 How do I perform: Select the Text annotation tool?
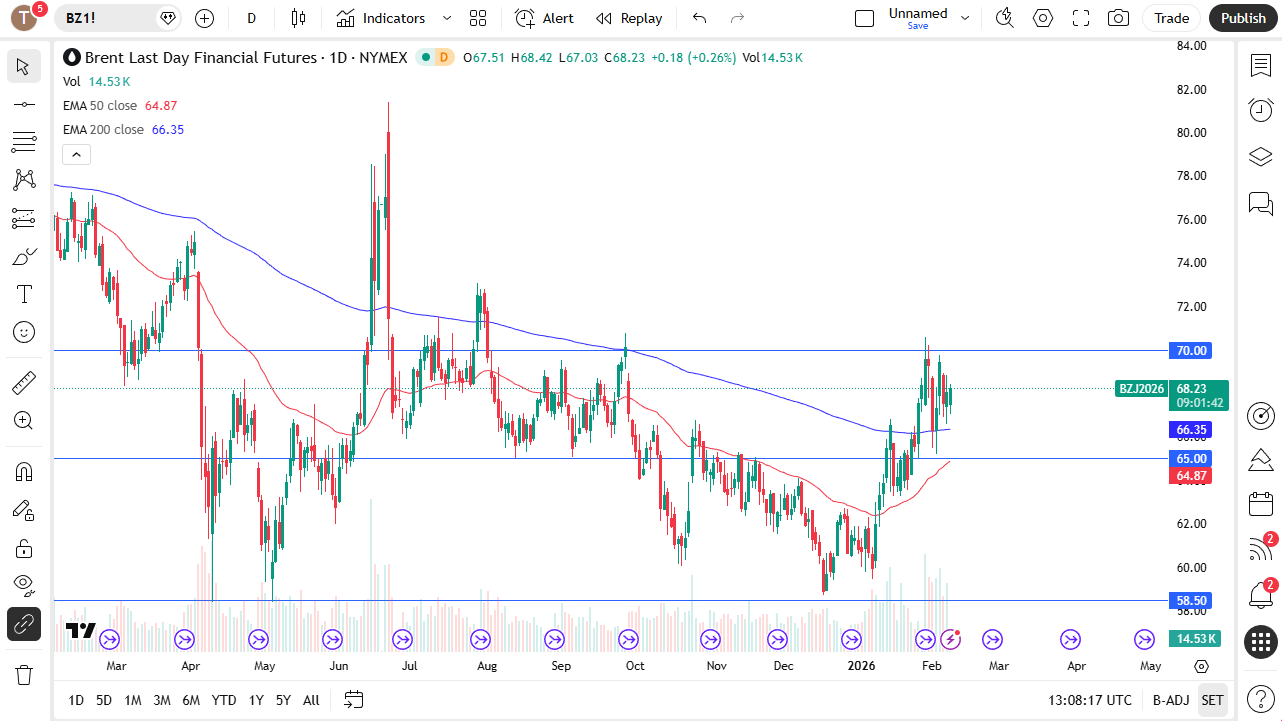(24, 294)
